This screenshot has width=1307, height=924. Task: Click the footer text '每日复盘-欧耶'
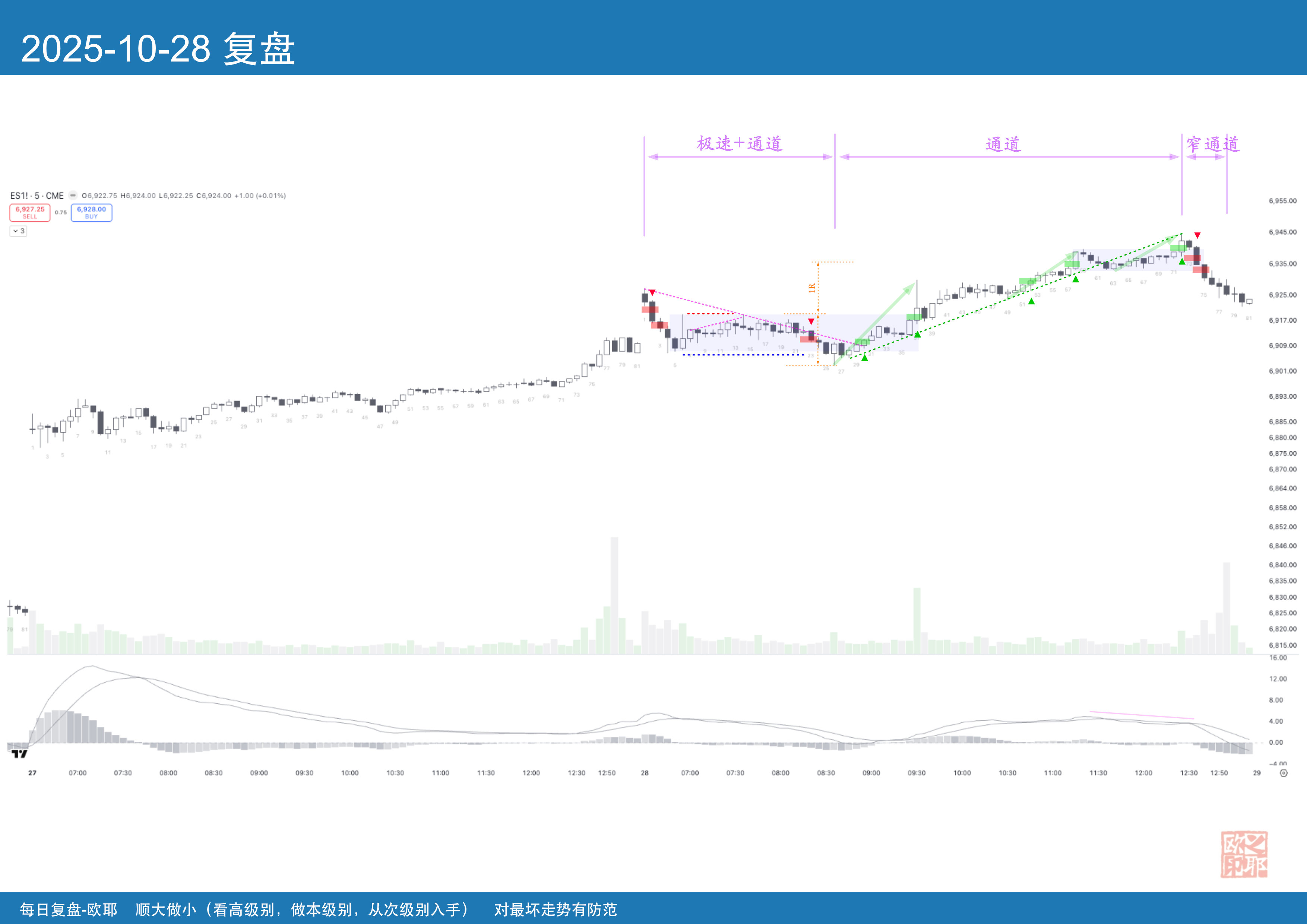[x=68, y=909]
